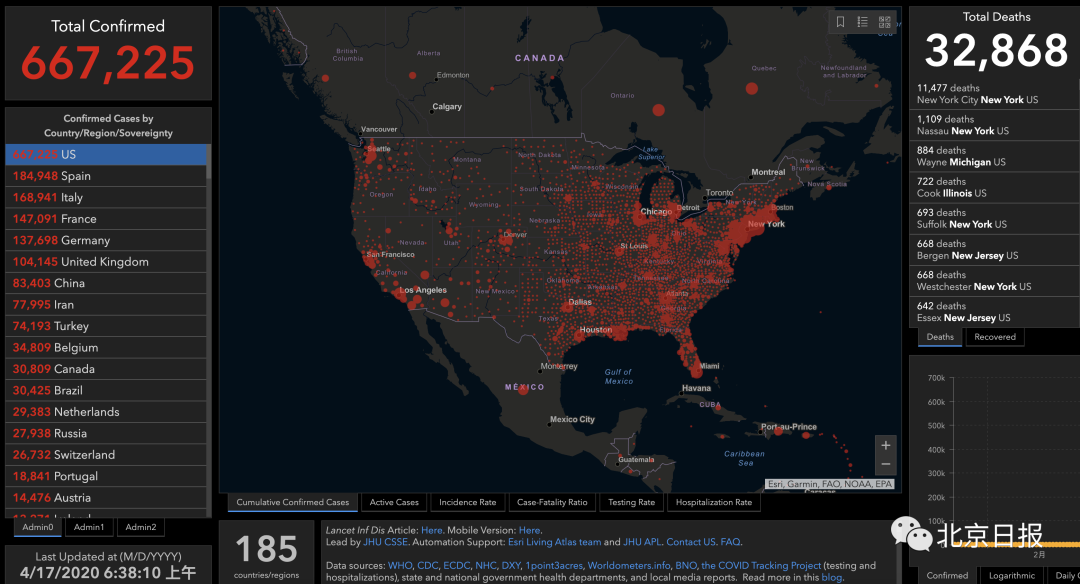Select Canada in the country list
Viewport: 1080px width, 584px height.
[x=105, y=368]
